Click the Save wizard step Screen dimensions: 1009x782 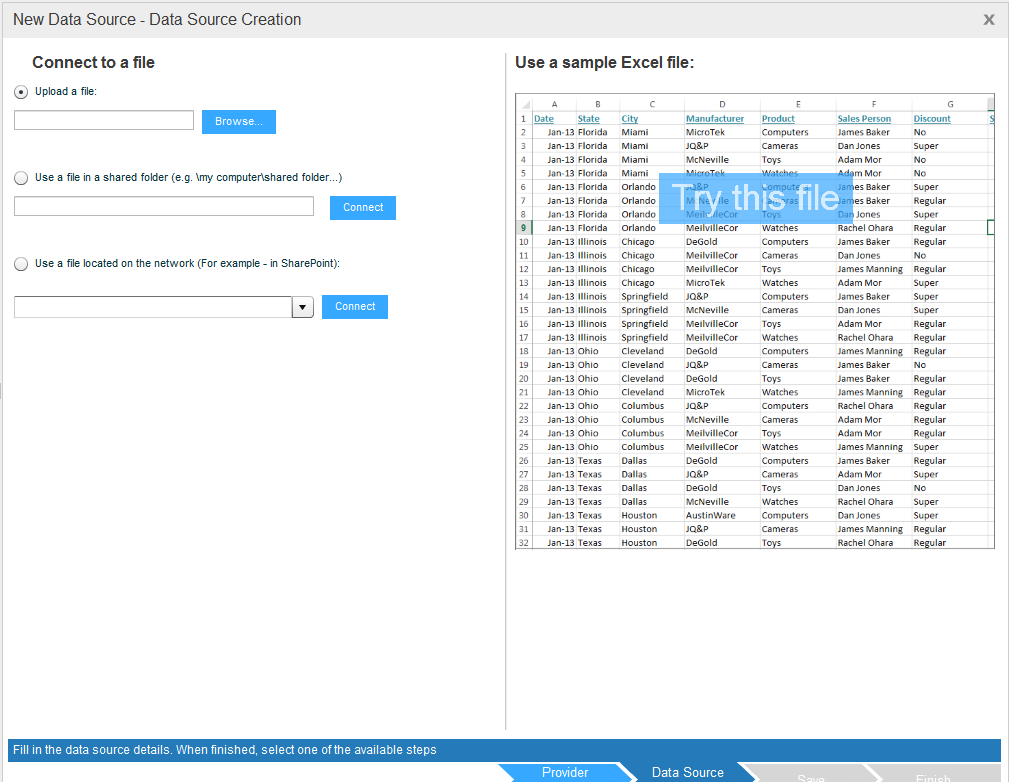coord(811,775)
